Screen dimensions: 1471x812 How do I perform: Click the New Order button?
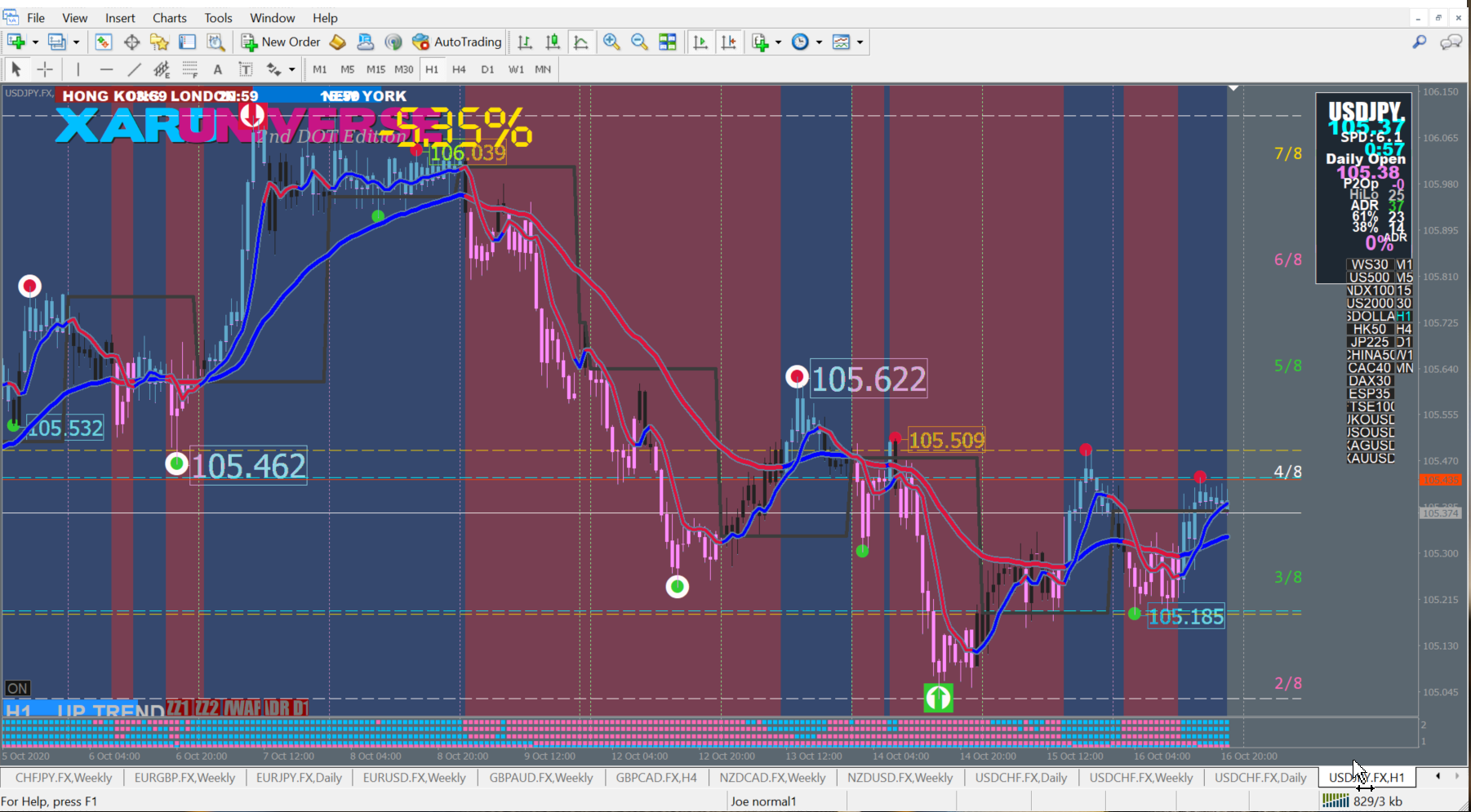coord(281,42)
